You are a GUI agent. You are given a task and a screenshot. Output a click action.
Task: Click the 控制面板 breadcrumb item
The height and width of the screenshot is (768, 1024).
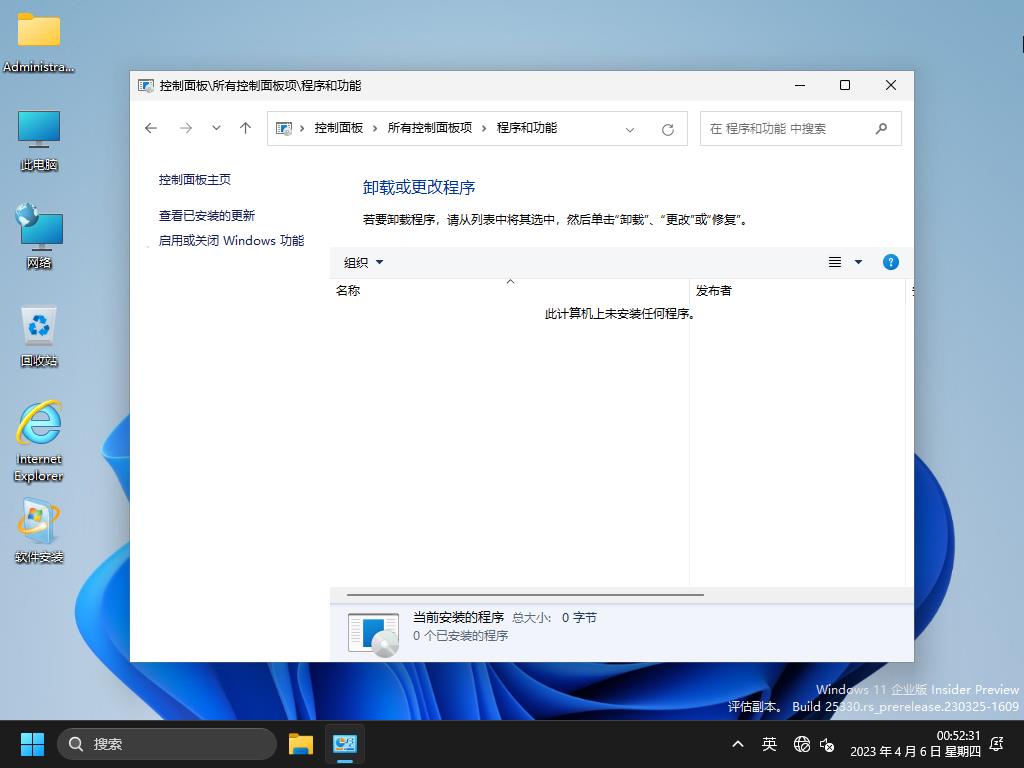pyautogui.click(x=339, y=128)
